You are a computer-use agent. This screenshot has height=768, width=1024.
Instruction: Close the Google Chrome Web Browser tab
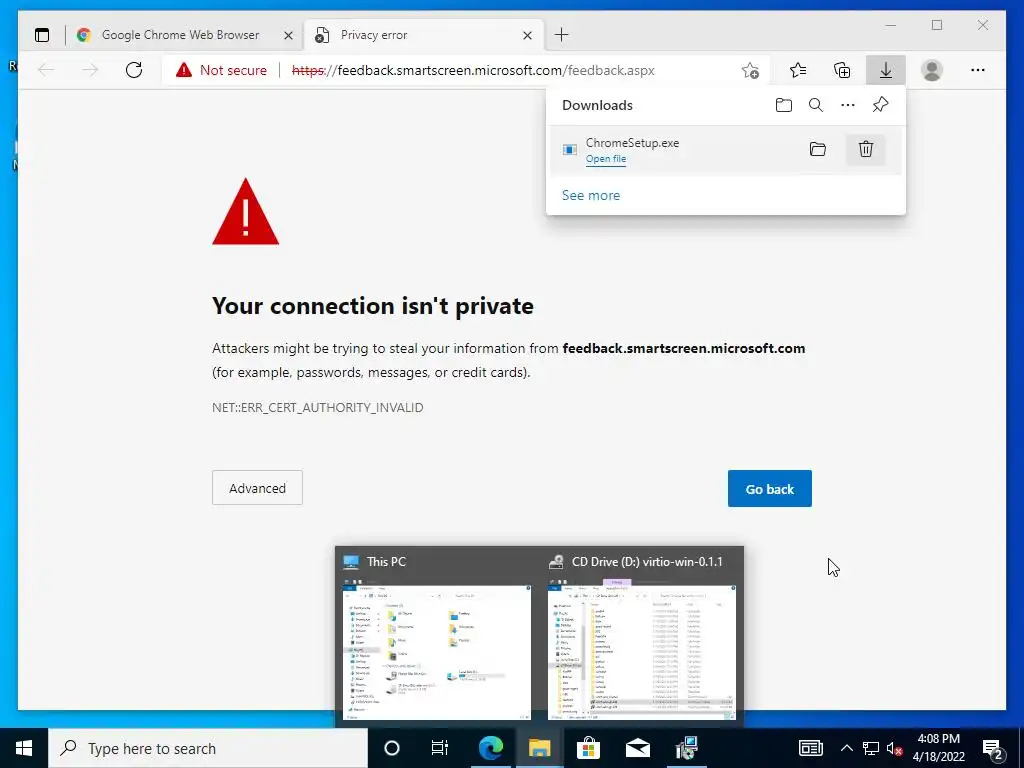288,35
